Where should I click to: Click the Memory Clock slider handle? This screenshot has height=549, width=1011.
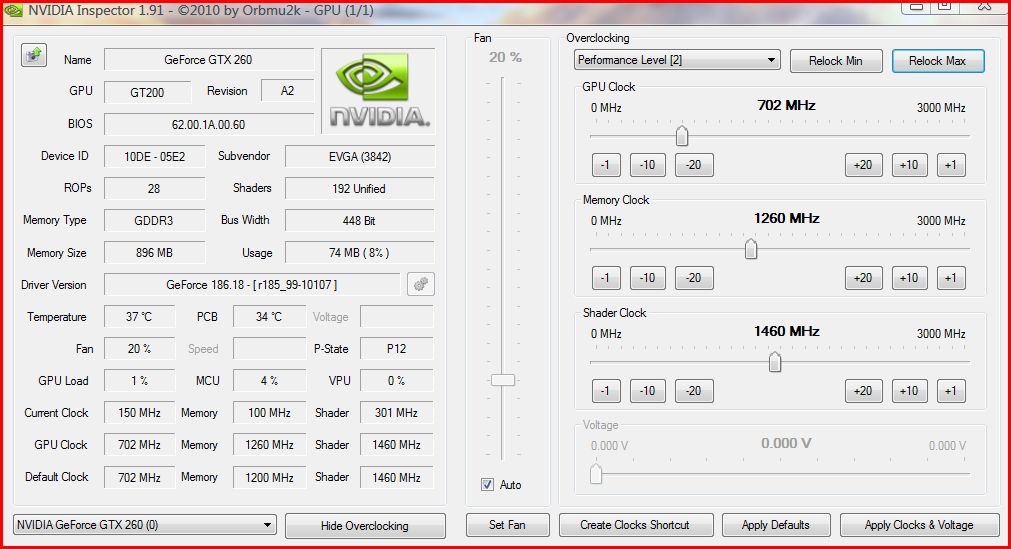pos(751,249)
